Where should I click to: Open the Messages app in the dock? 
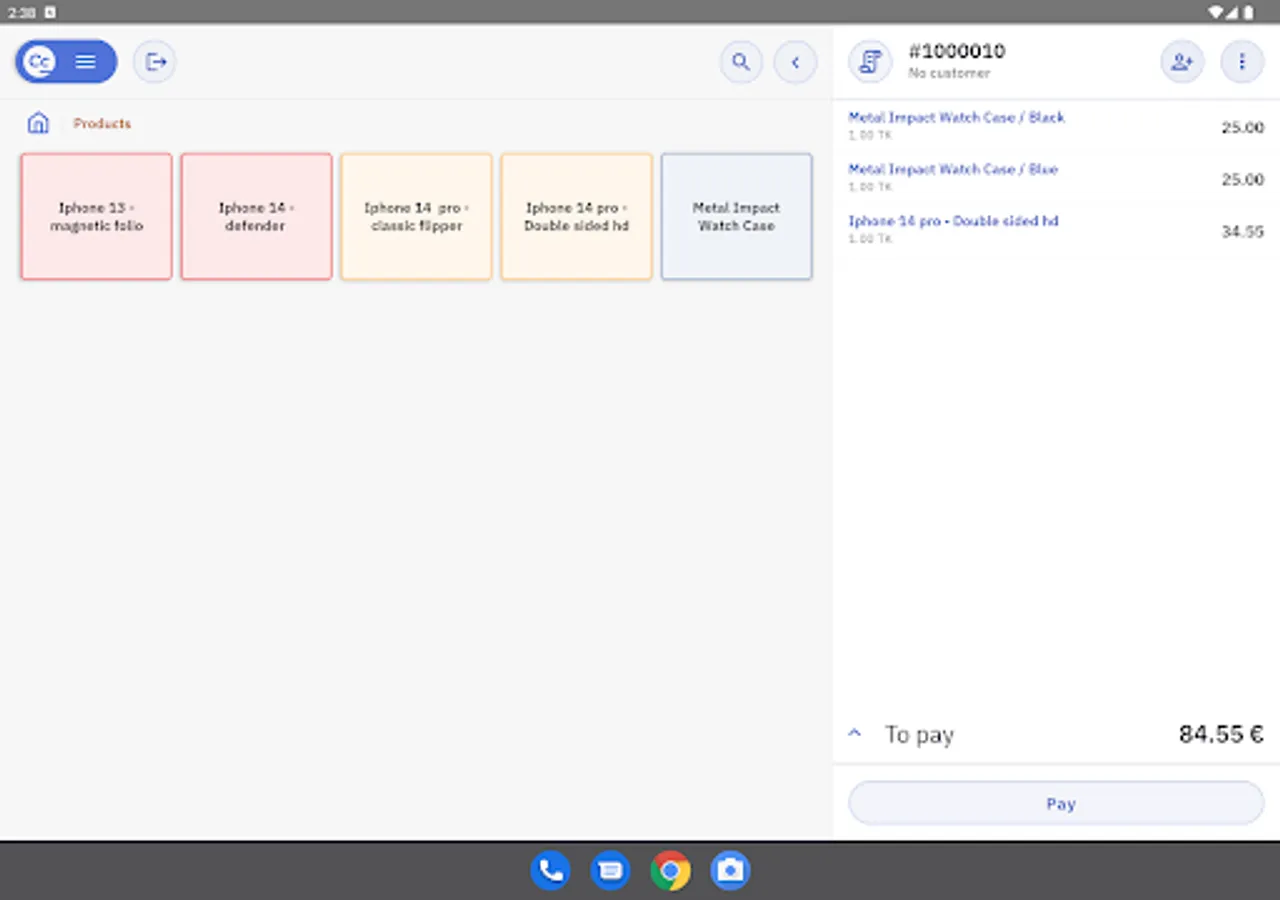tap(610, 870)
